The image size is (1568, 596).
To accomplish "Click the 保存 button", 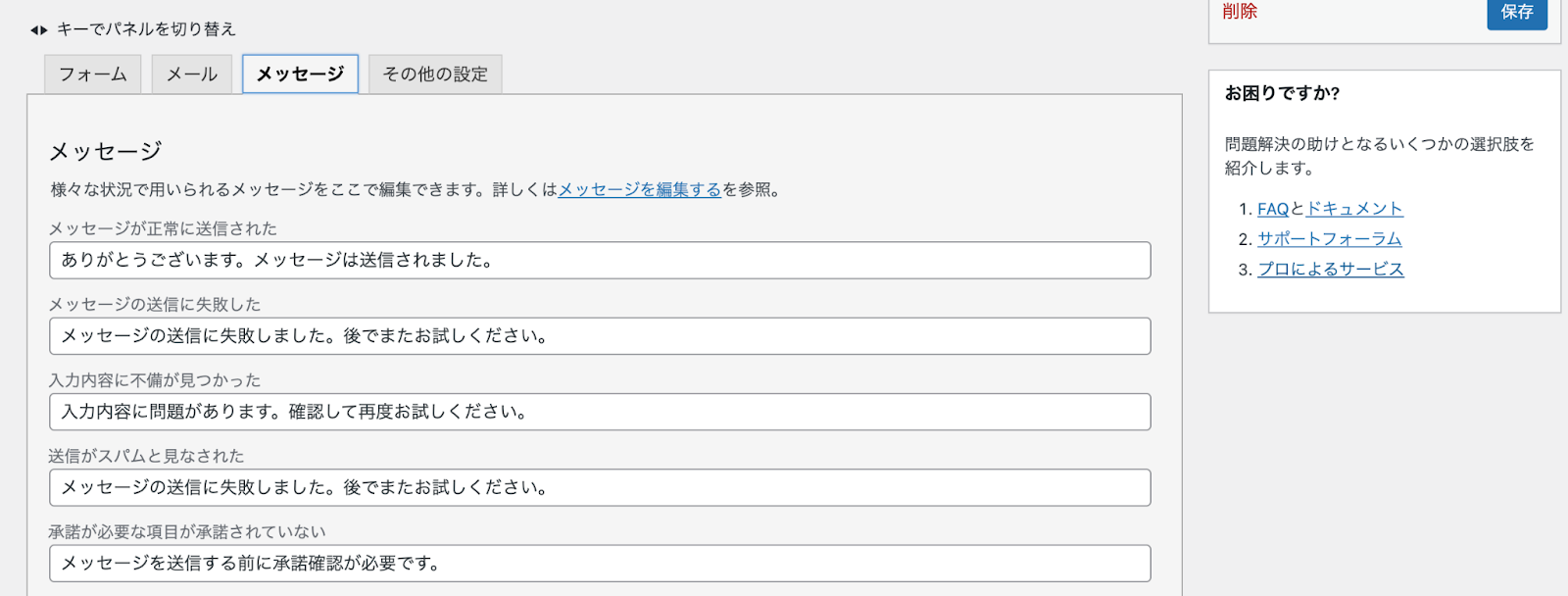I will tap(1517, 12).
